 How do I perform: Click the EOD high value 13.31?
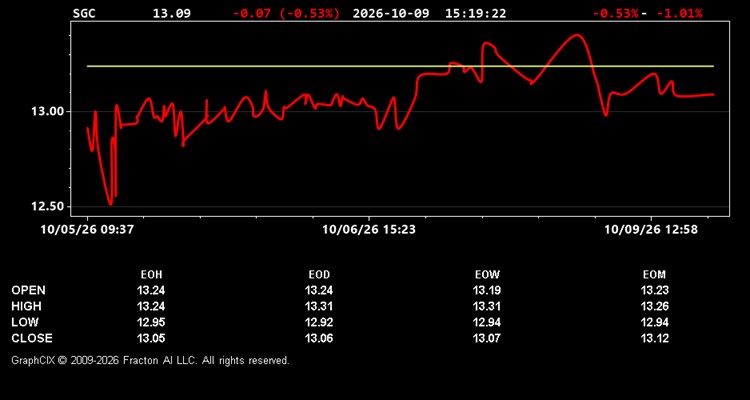pyautogui.click(x=319, y=306)
